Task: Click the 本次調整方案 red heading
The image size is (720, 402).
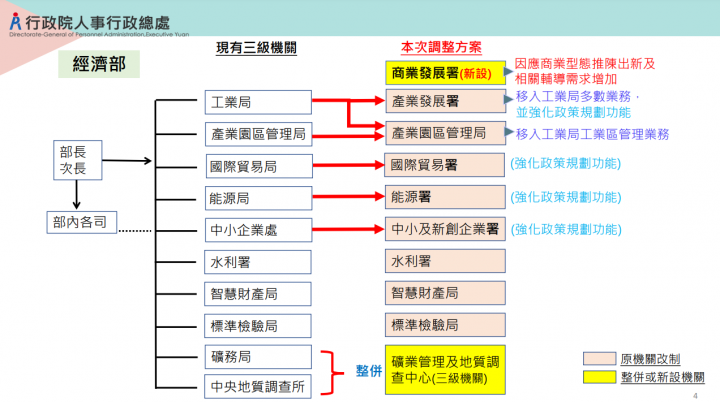Action: point(441,47)
